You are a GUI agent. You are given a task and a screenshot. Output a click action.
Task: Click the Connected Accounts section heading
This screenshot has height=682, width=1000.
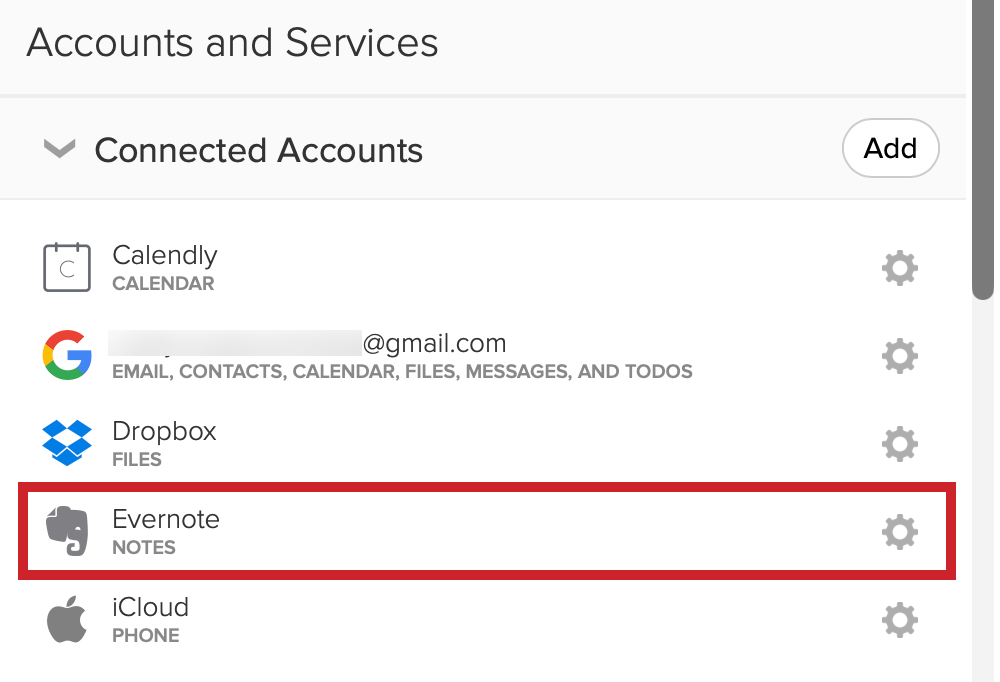click(x=258, y=151)
